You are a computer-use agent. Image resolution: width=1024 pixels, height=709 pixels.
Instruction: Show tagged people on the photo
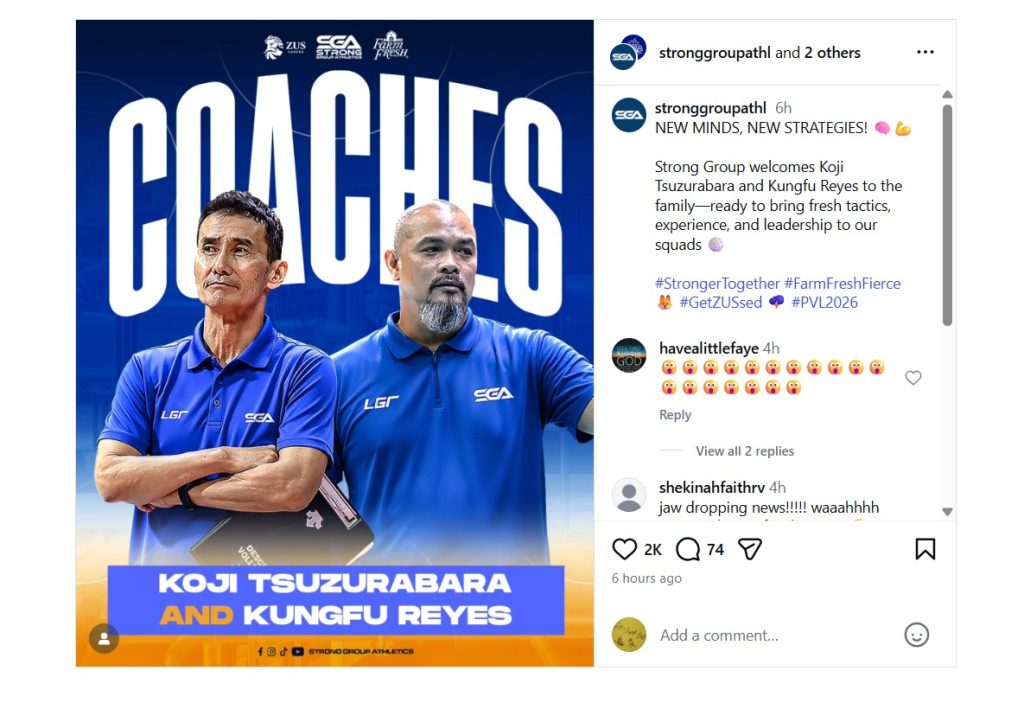(104, 638)
